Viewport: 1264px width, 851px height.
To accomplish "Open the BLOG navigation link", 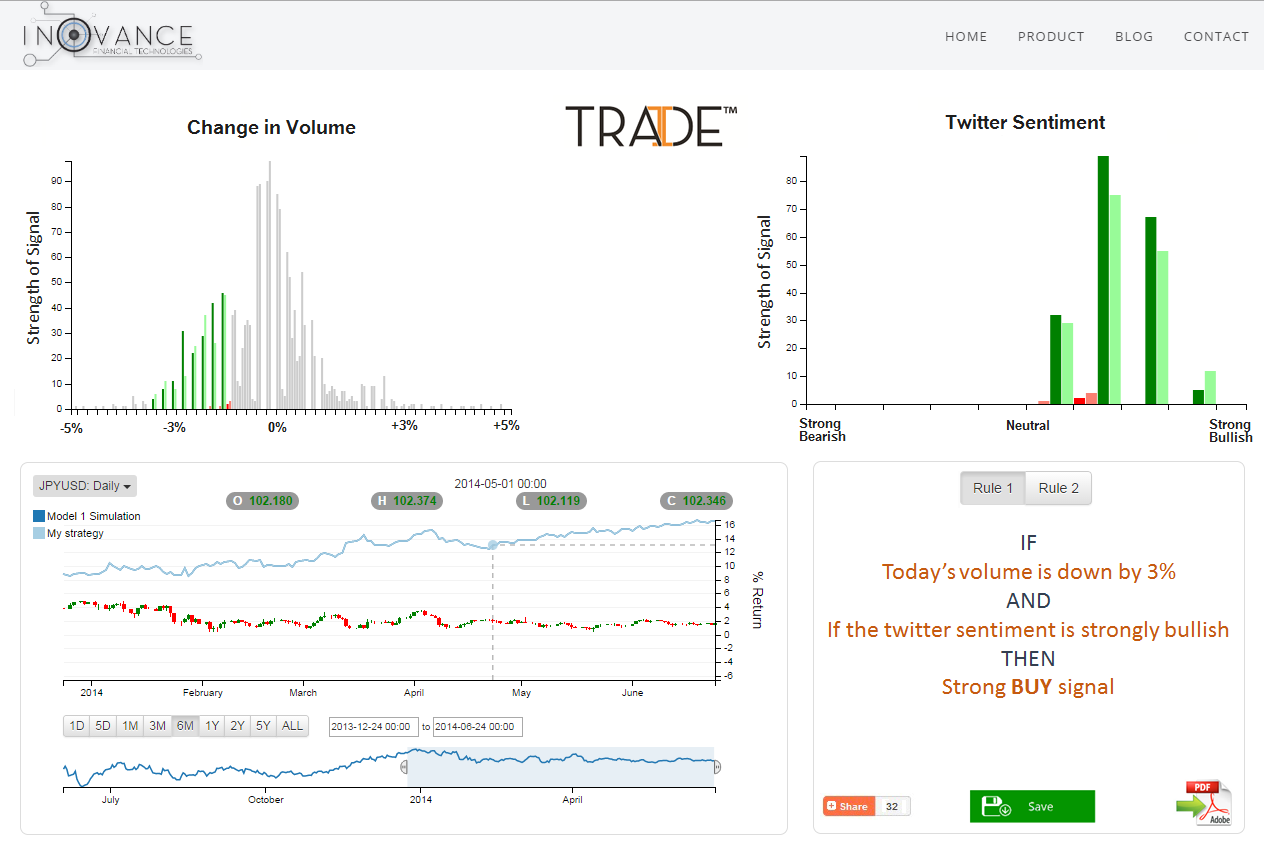I will coord(1134,36).
